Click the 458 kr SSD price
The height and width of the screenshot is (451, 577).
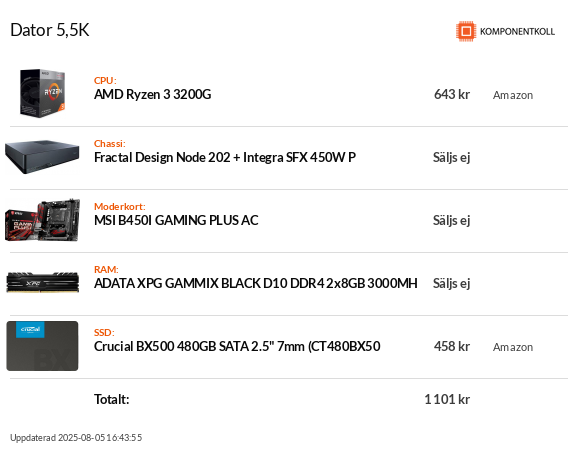coord(452,346)
